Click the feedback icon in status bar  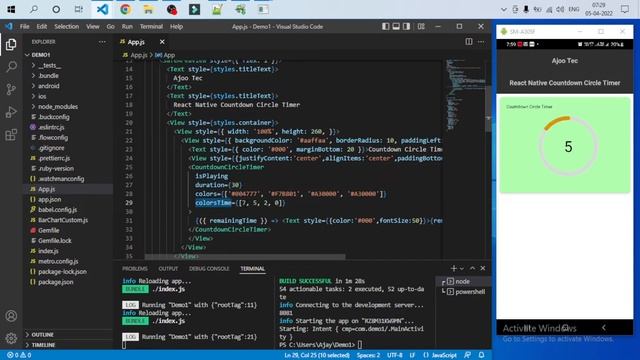[467, 355]
